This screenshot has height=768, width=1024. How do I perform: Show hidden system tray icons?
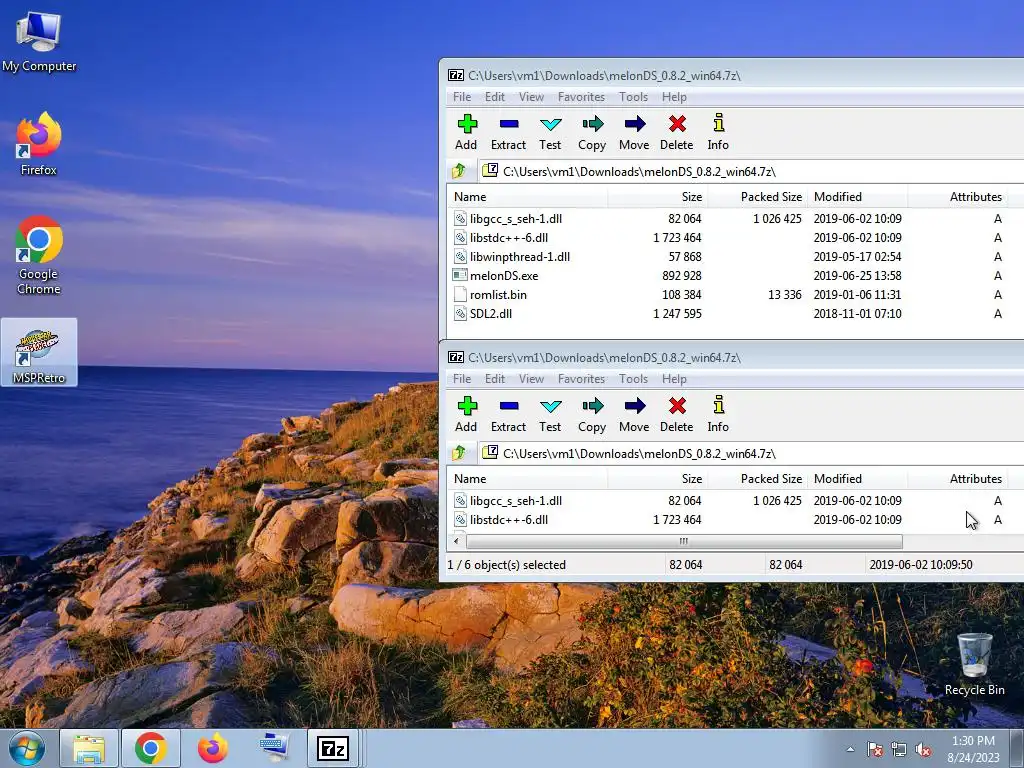[x=850, y=749]
